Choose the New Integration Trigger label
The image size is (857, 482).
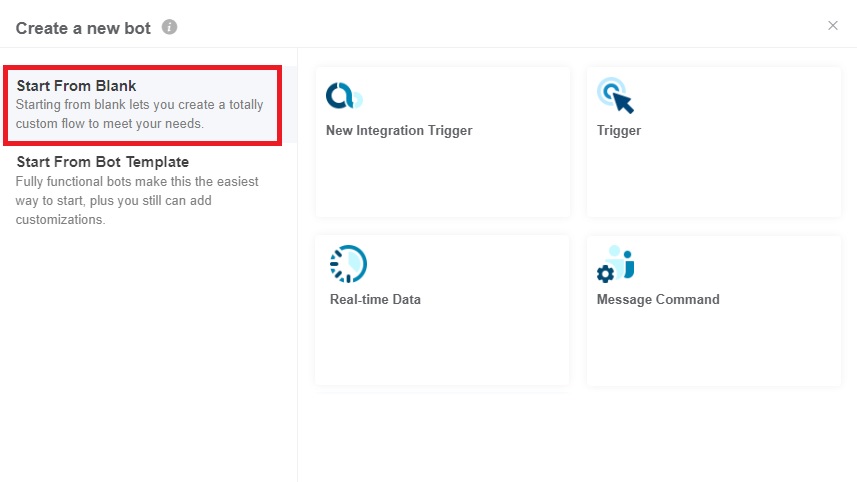pyautogui.click(x=399, y=130)
